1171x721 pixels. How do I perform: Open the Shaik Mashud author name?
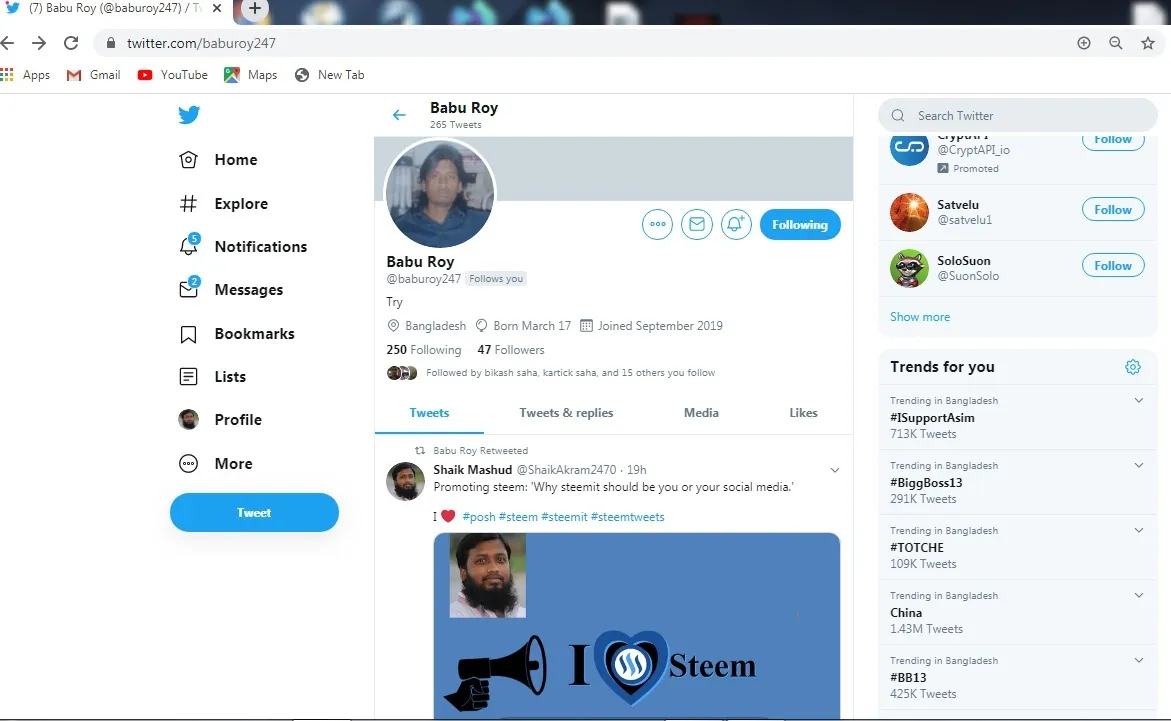[x=473, y=470]
